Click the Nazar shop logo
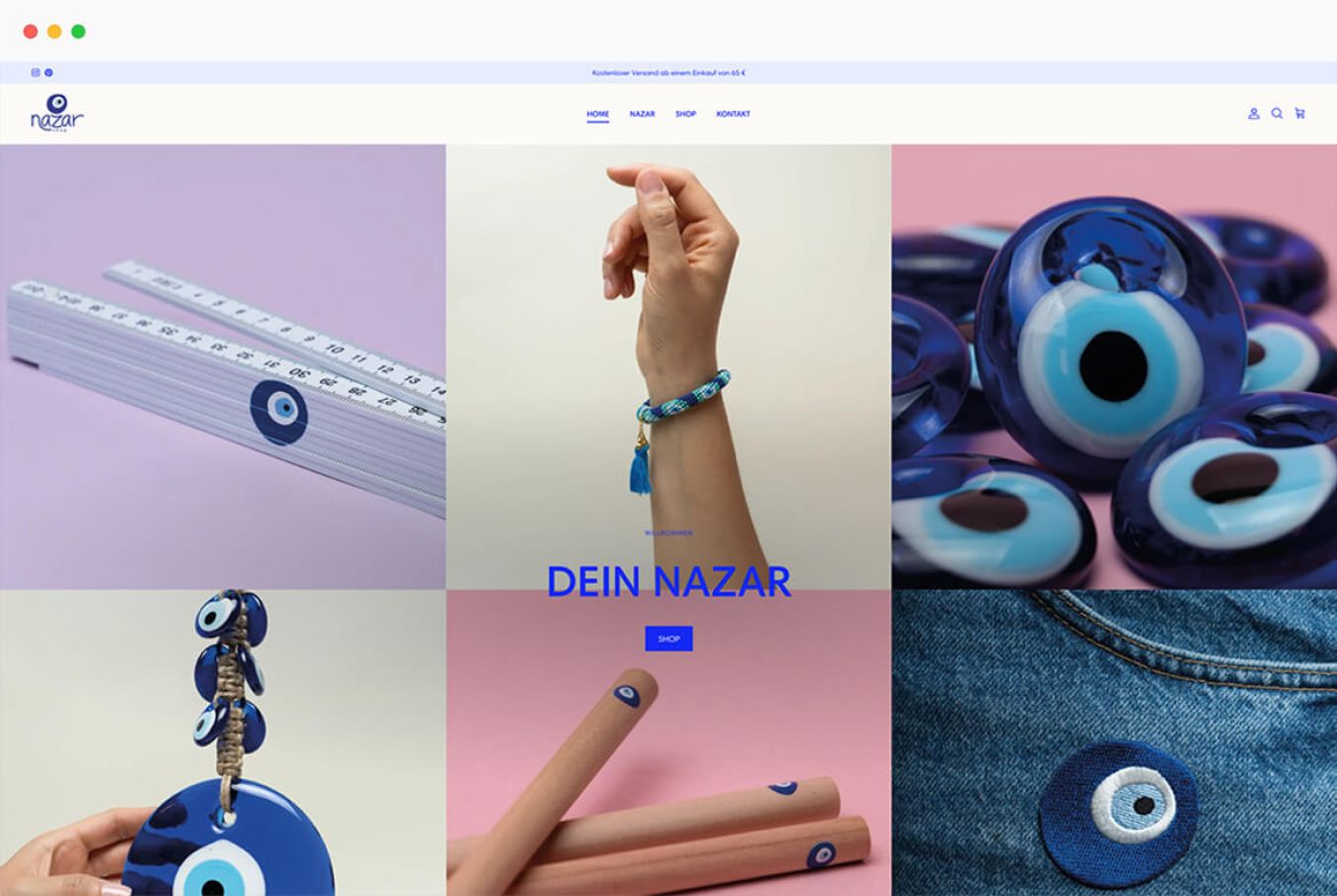This screenshot has height=896, width=1337. [56, 113]
